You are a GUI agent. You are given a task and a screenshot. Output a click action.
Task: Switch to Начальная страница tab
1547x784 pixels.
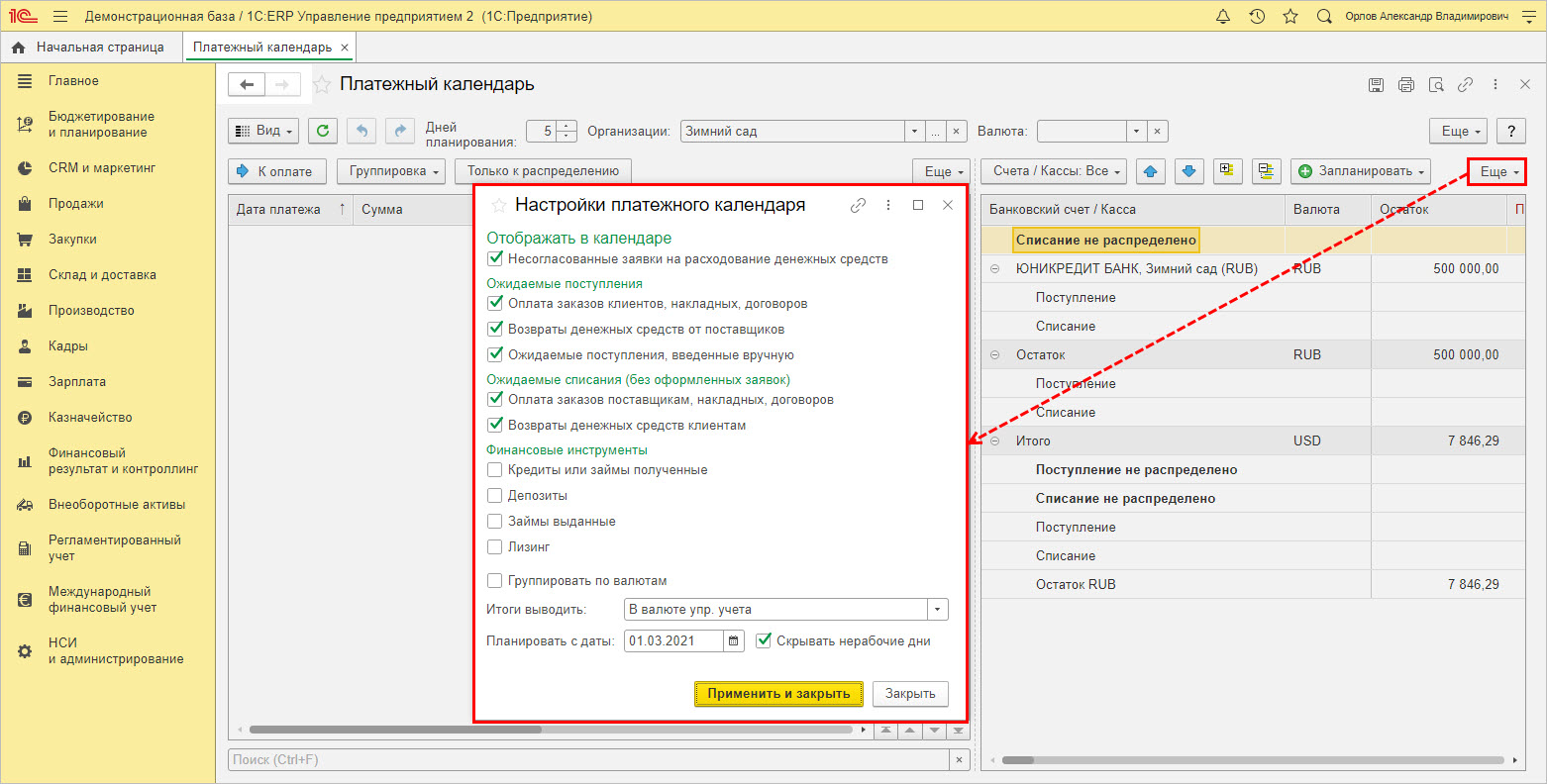point(91,48)
